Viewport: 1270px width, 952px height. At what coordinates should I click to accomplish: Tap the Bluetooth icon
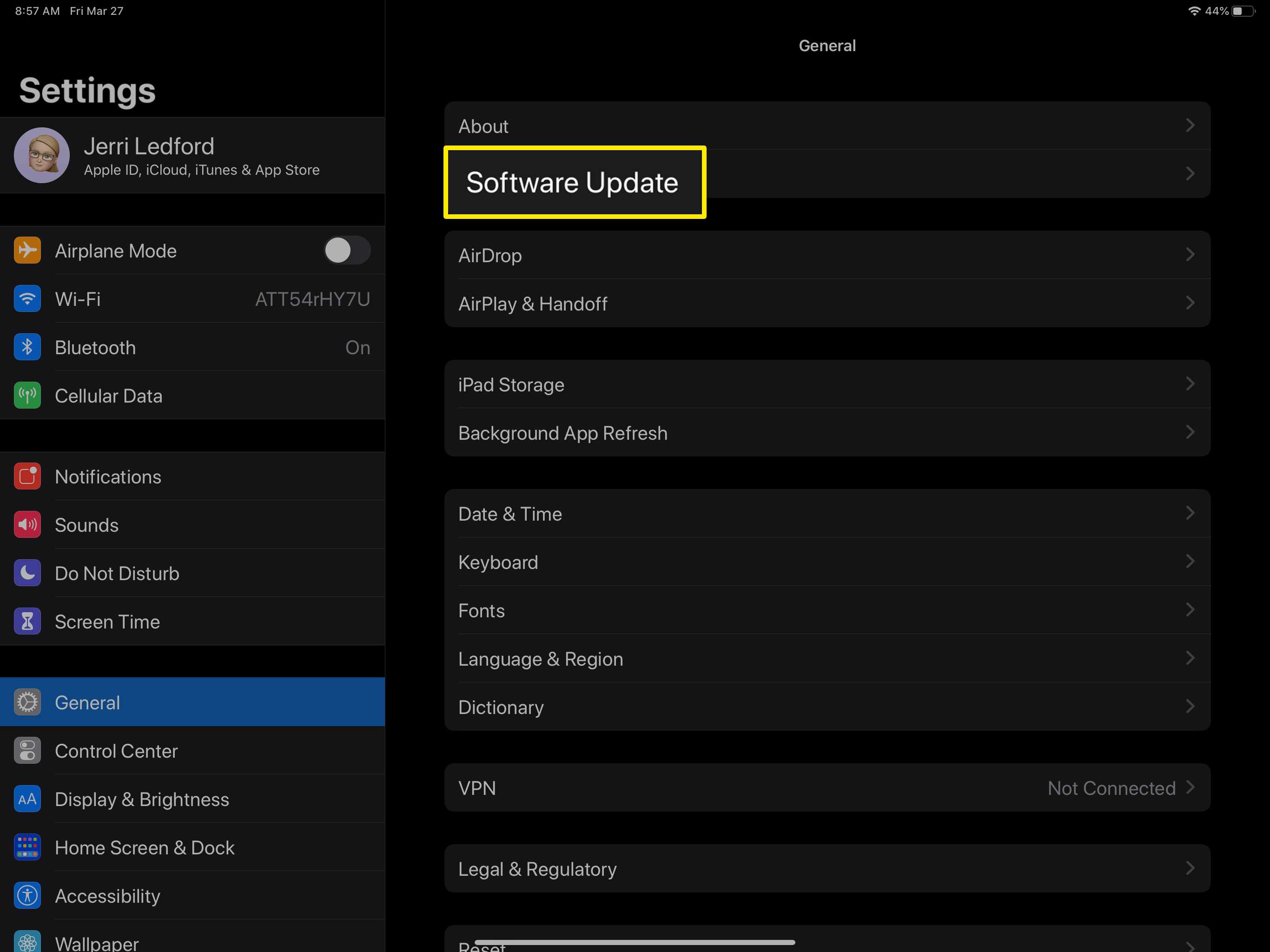click(x=27, y=347)
